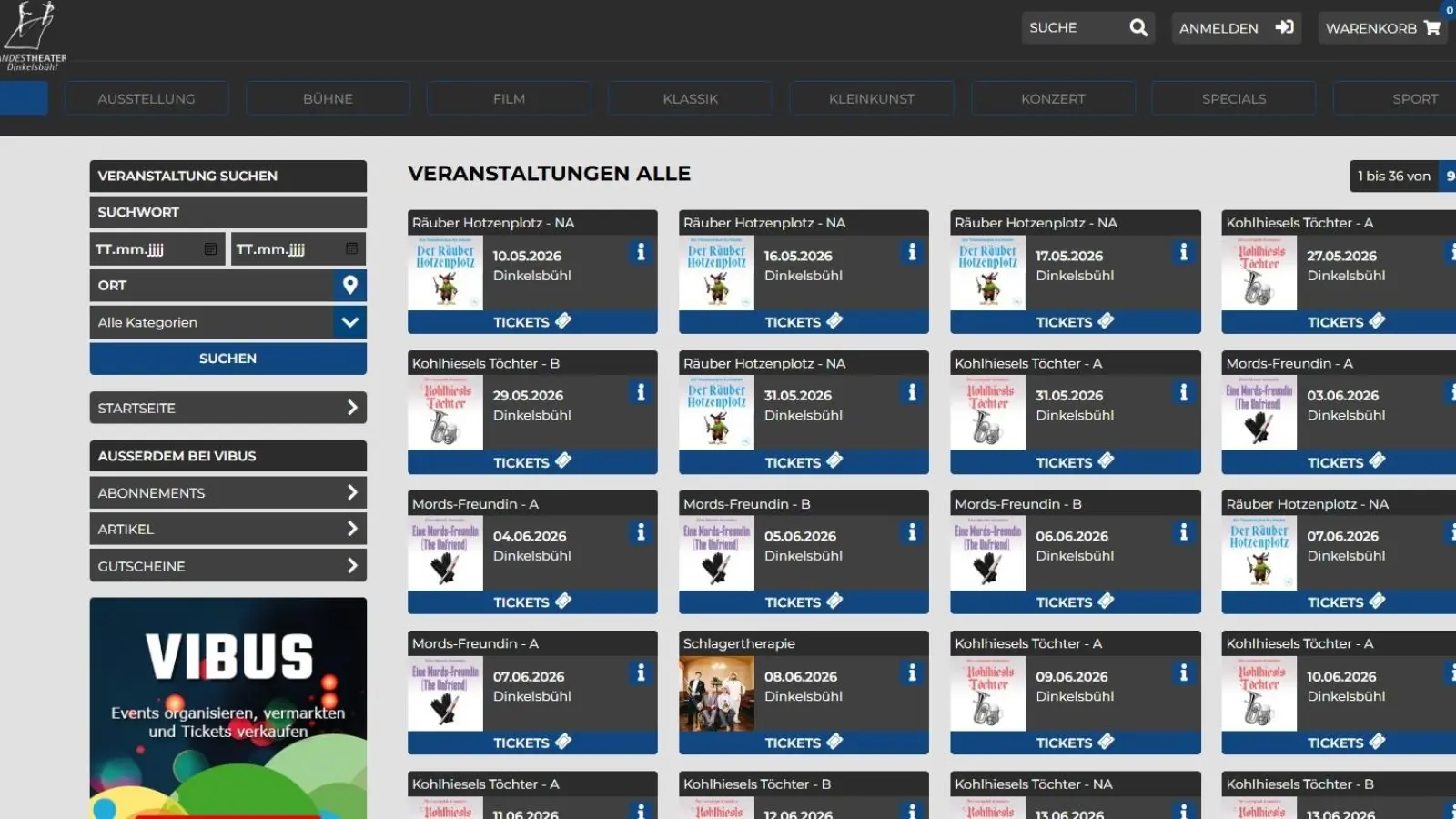Open the Startseite sidebar entry
This screenshot has height=819, width=1456.
(x=228, y=408)
